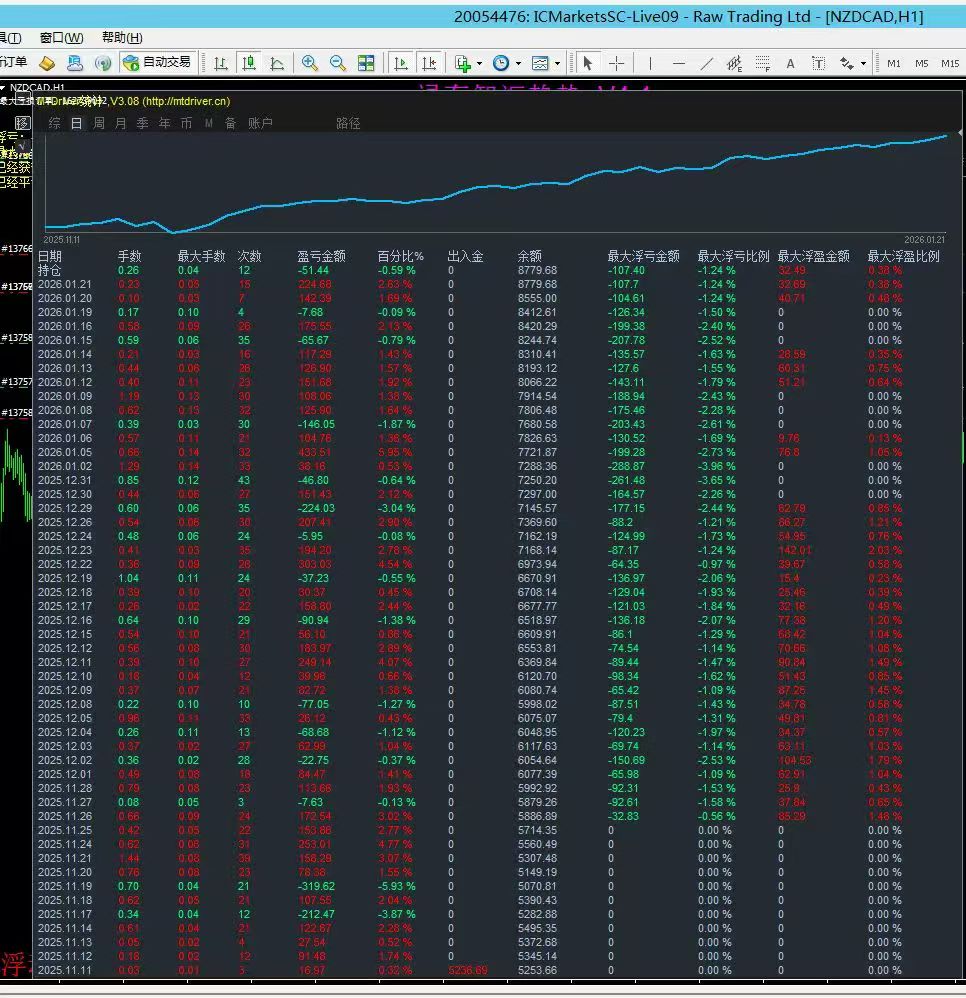Switch timeframe to M1
Image resolution: width=966 pixels, height=998 pixels.
click(894, 64)
